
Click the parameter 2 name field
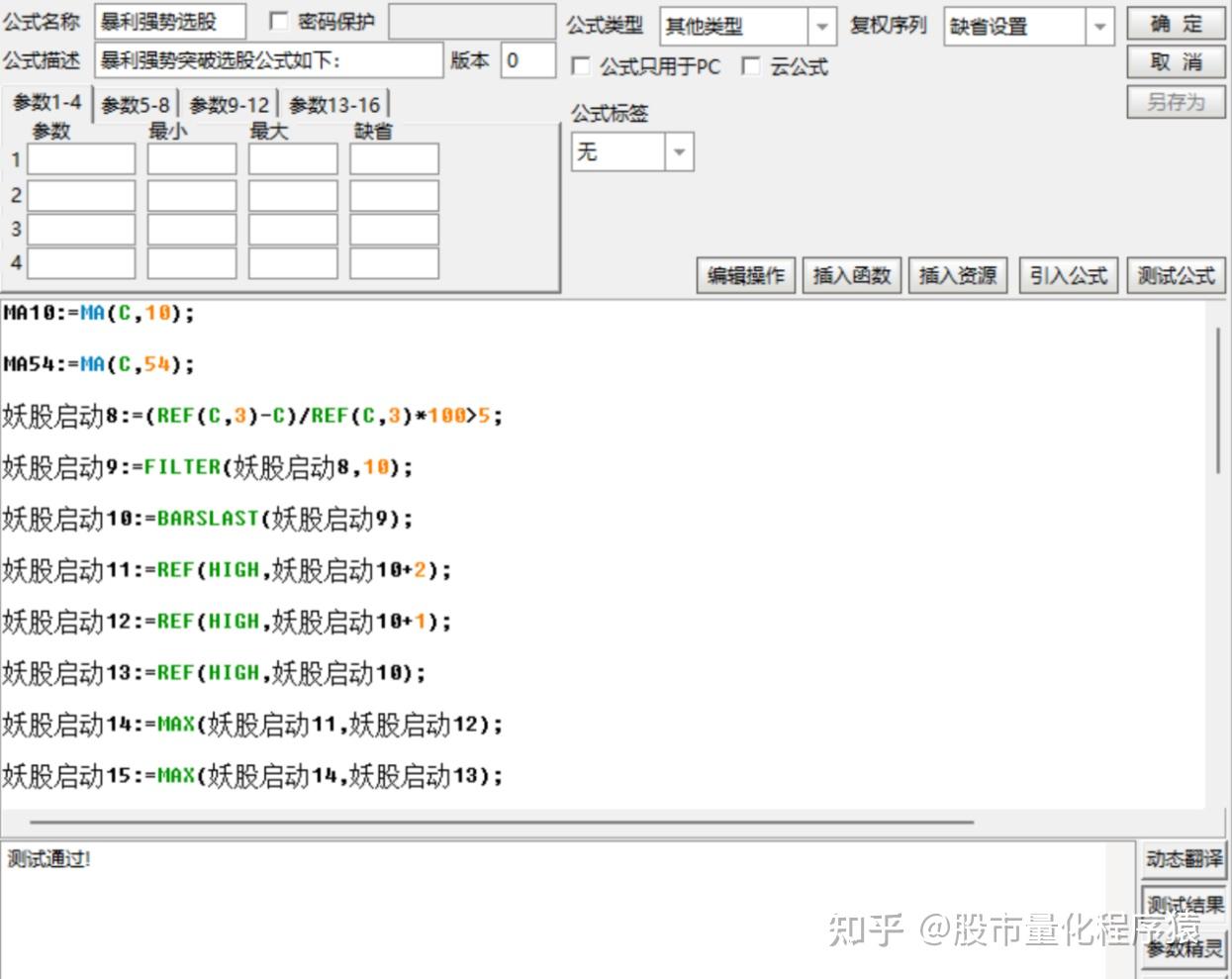81,195
